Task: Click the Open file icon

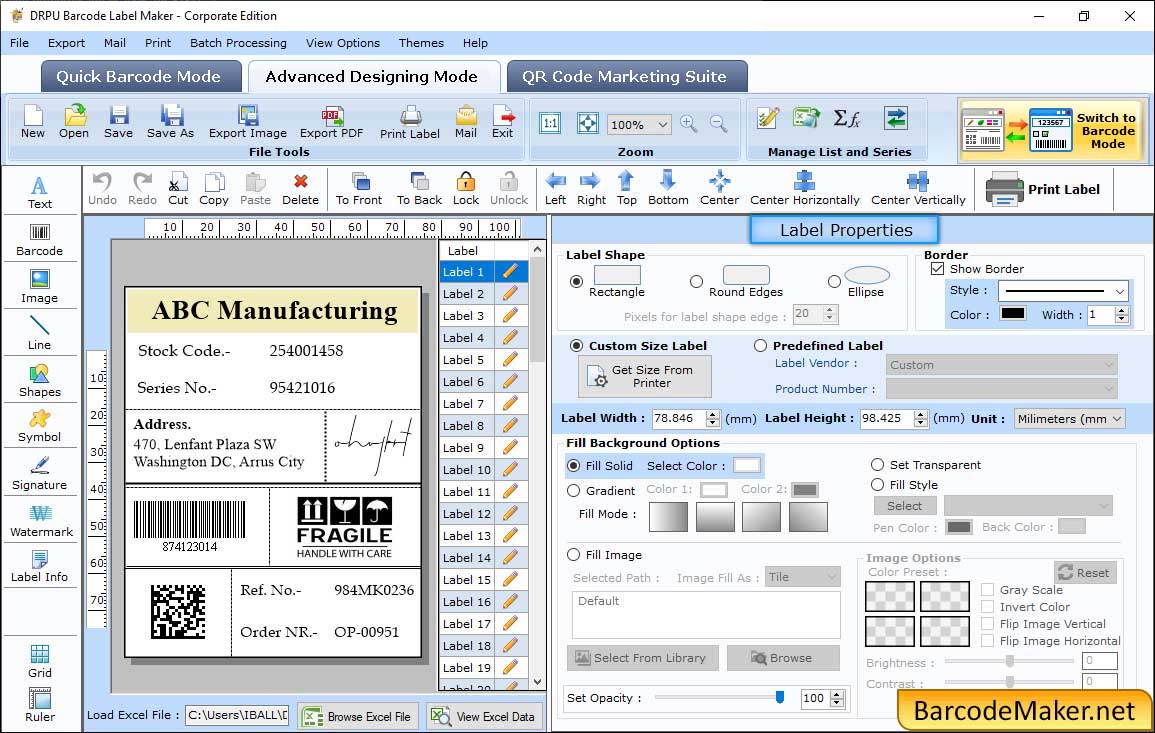Action: (x=74, y=122)
